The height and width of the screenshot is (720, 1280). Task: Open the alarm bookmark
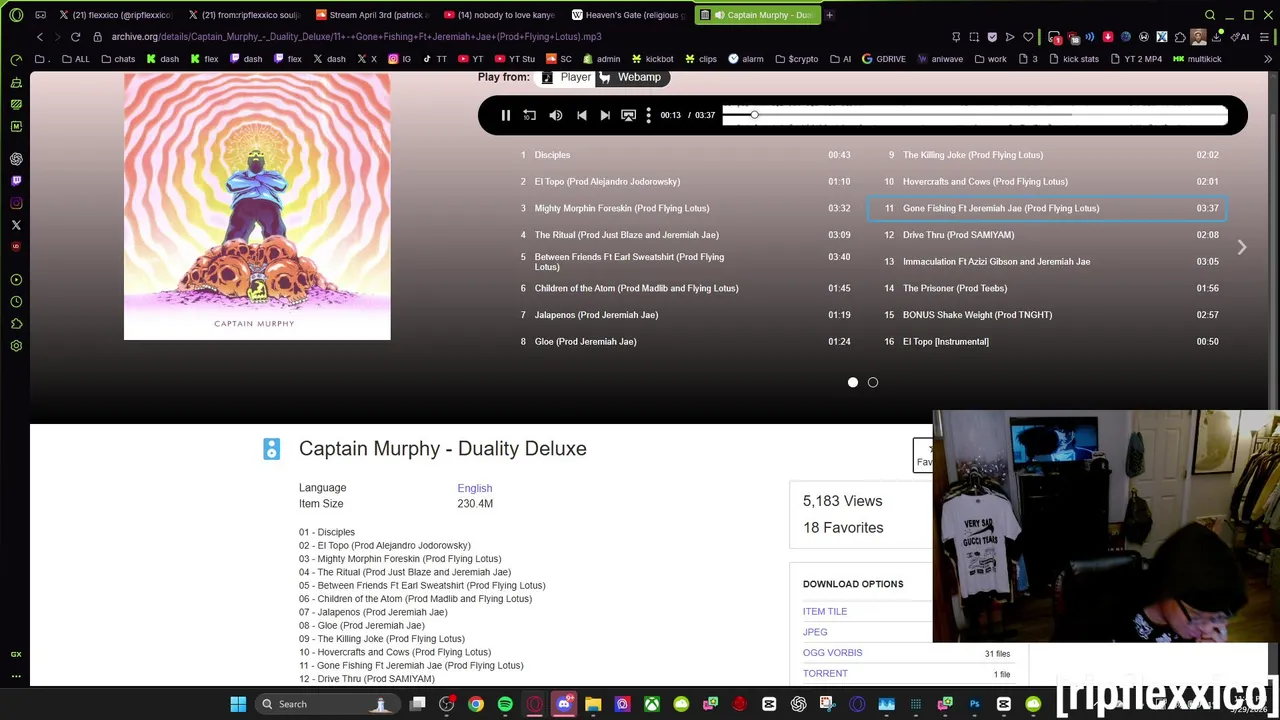[x=746, y=59]
